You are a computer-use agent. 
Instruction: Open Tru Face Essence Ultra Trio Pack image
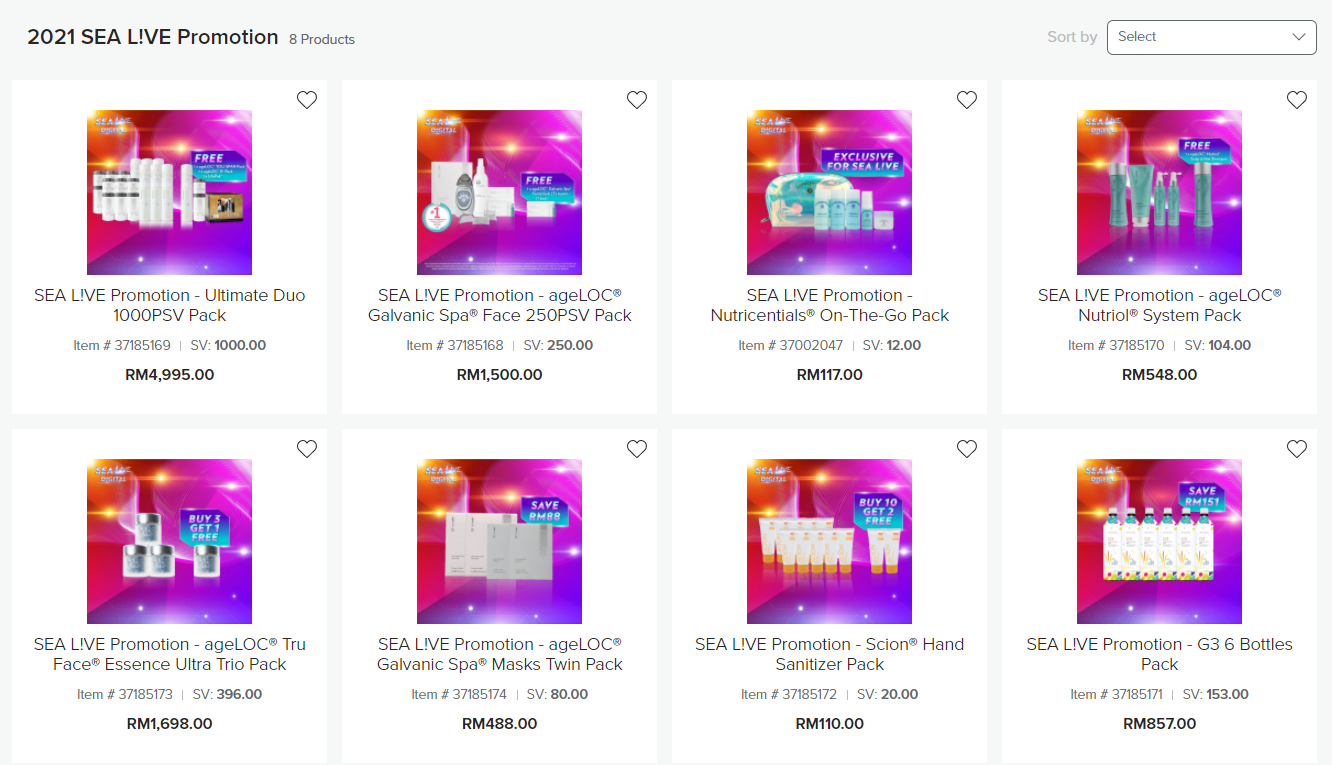pyautogui.click(x=169, y=541)
